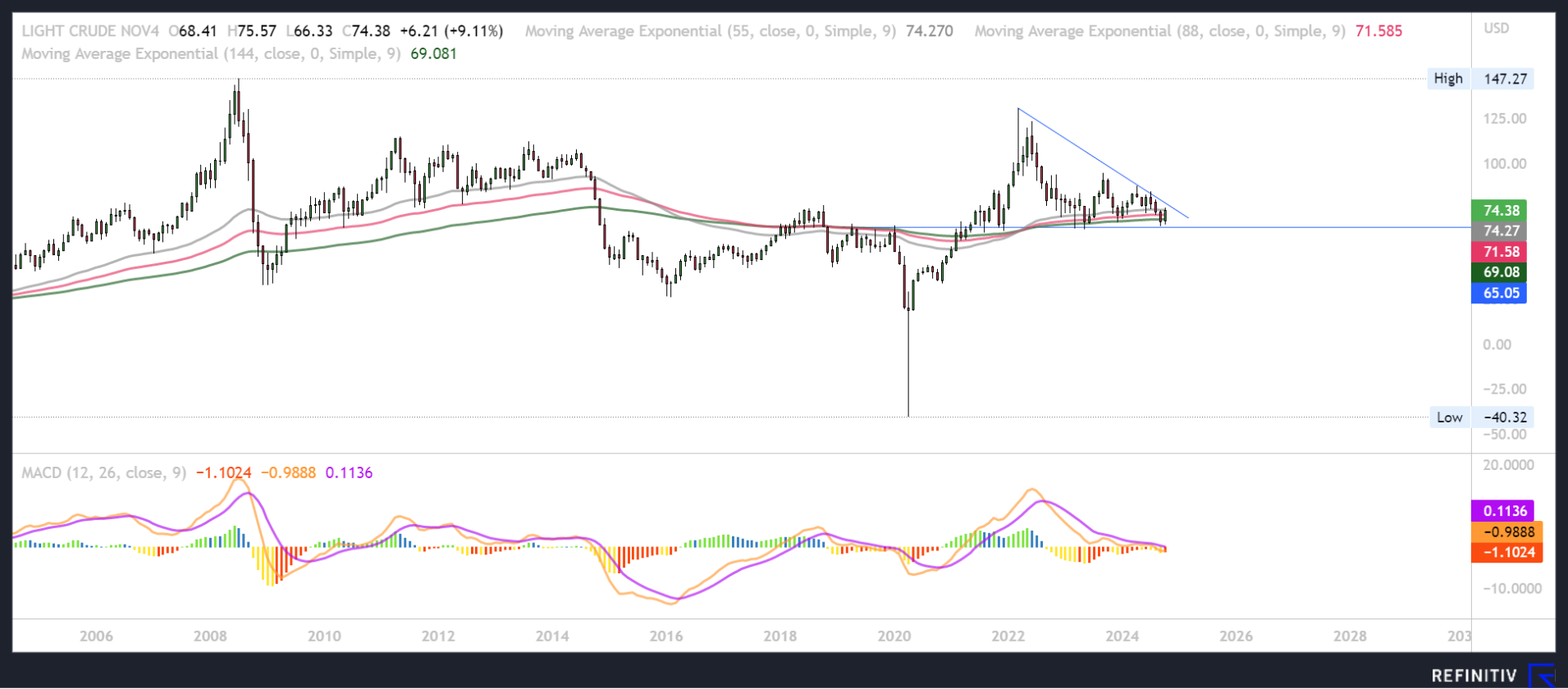The width and height of the screenshot is (1568, 689).
Task: Click the 2028 time axis label
Action: click(x=1350, y=636)
